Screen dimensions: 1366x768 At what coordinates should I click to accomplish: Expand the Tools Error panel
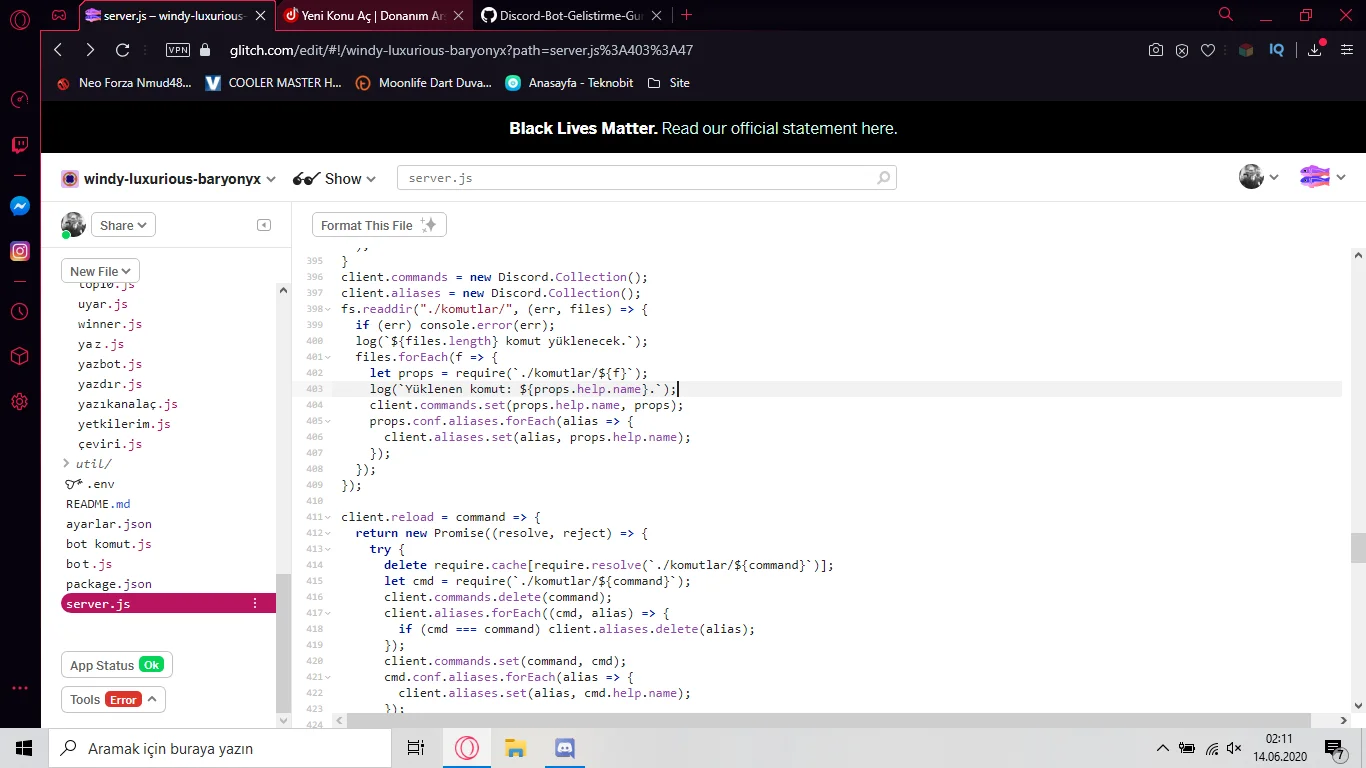(x=113, y=699)
